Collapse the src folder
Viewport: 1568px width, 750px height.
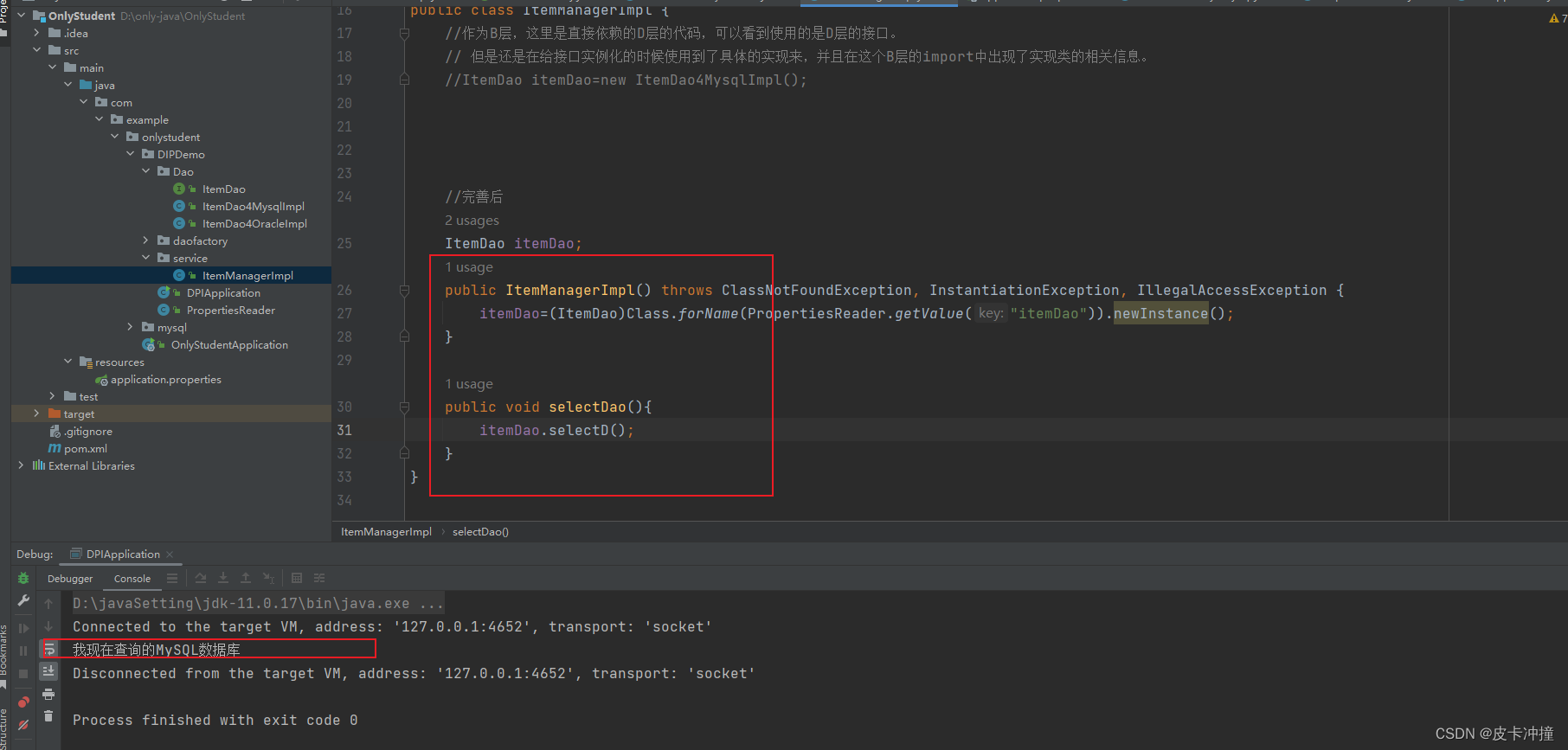(37, 50)
